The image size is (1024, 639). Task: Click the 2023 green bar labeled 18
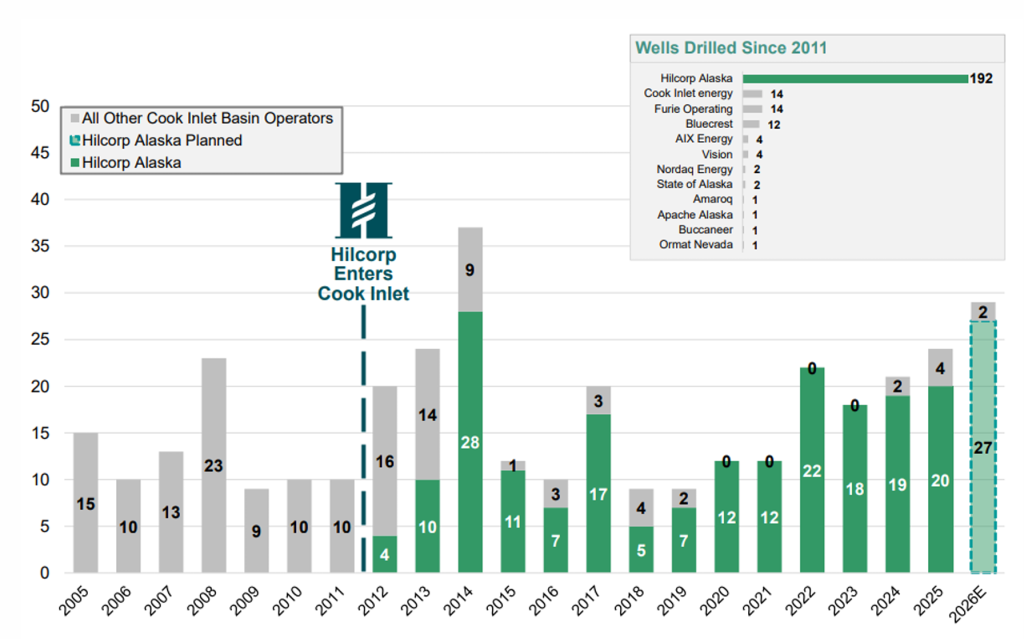click(855, 489)
